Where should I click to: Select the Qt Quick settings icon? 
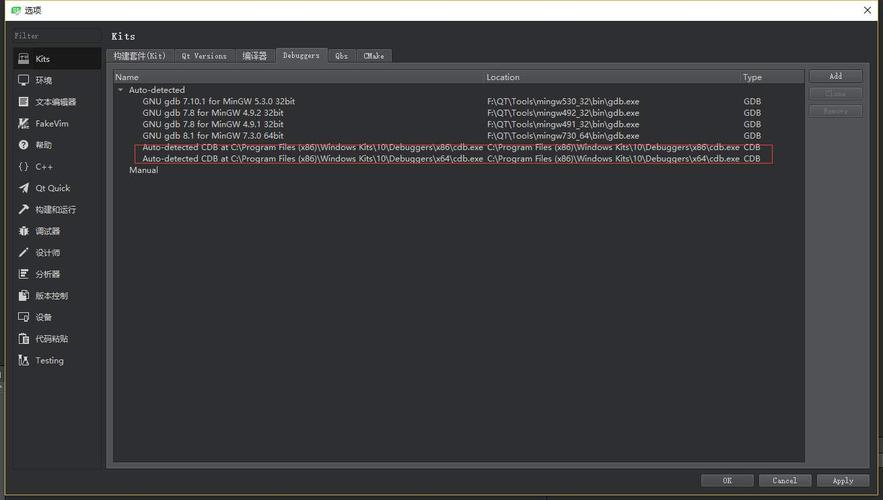(x=24, y=188)
